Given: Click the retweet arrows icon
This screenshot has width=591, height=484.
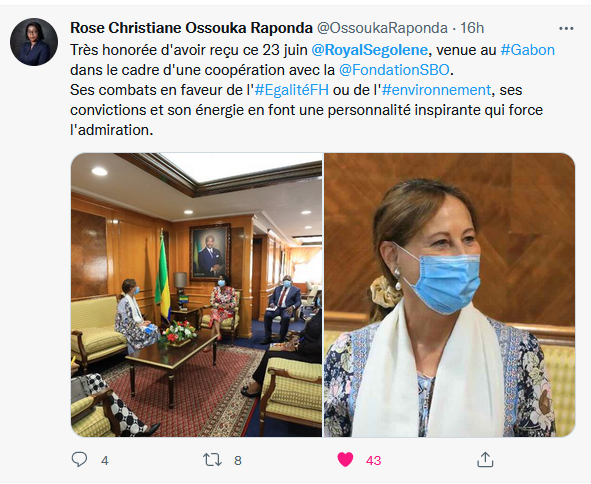Looking at the screenshot, I should pos(212,460).
